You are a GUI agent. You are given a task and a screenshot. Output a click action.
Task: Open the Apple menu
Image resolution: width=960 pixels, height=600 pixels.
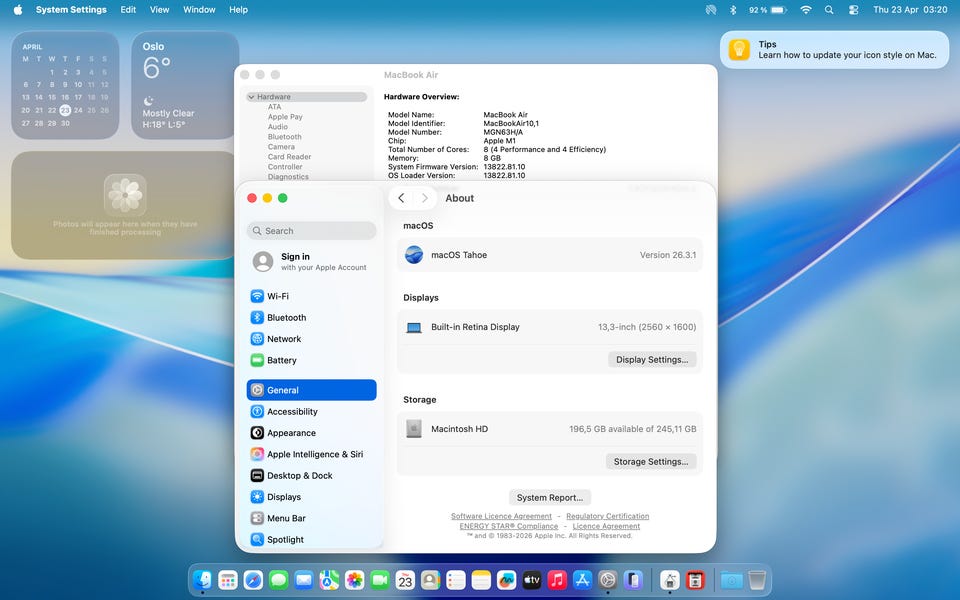click(18, 10)
